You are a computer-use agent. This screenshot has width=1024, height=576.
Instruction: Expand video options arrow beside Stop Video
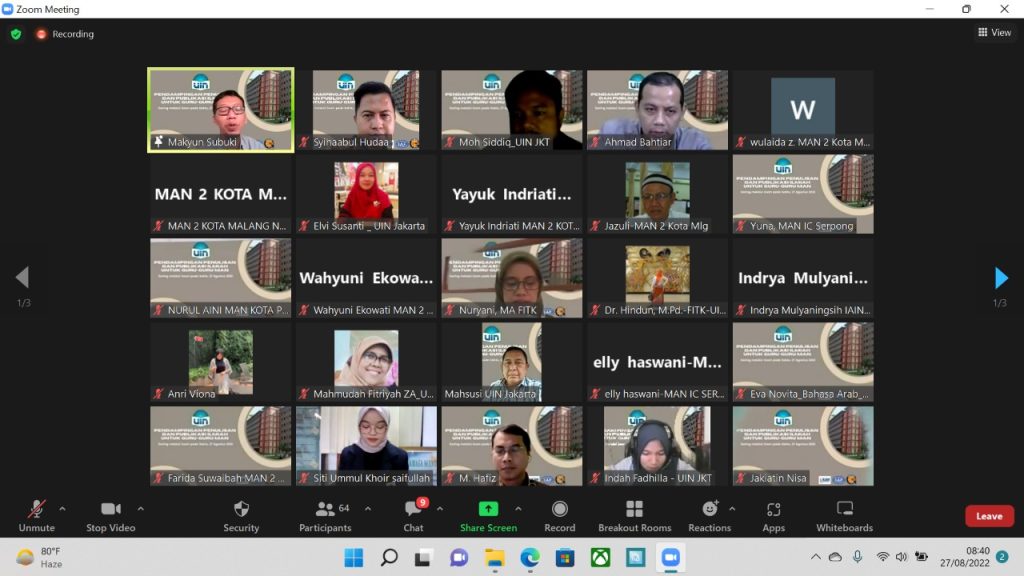point(140,508)
